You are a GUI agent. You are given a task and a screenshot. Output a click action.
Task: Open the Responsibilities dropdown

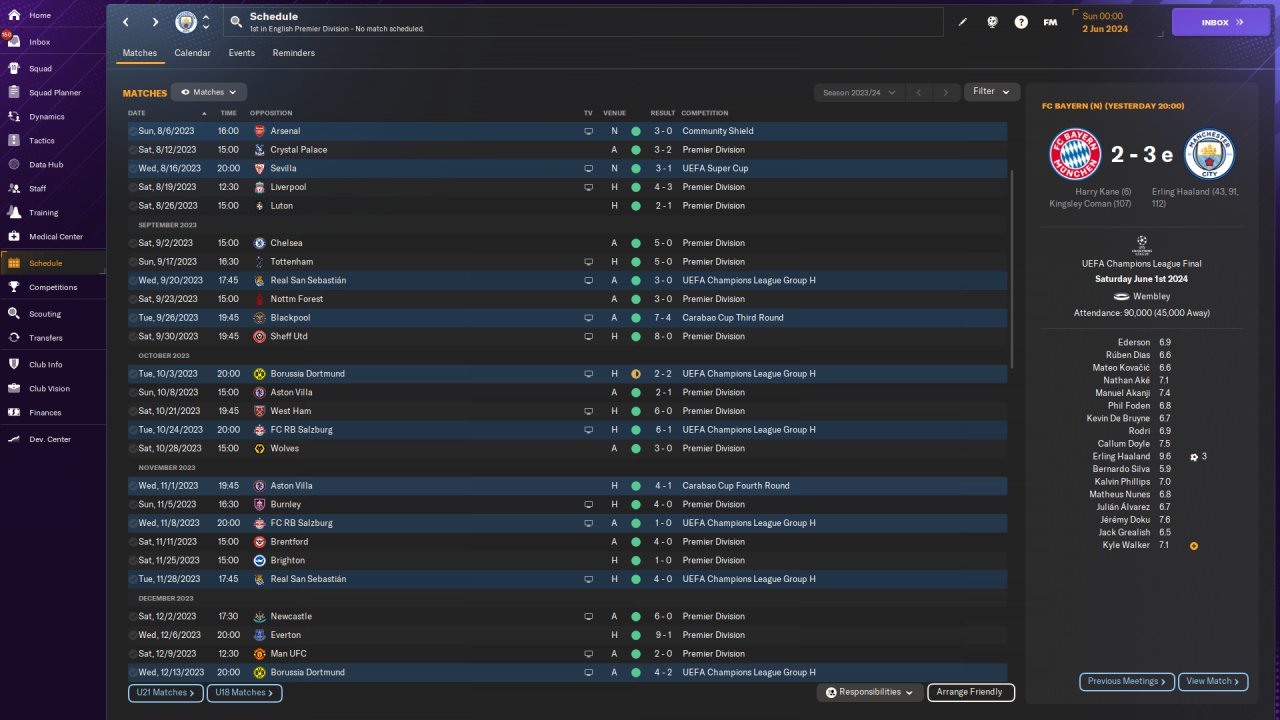click(x=870, y=692)
